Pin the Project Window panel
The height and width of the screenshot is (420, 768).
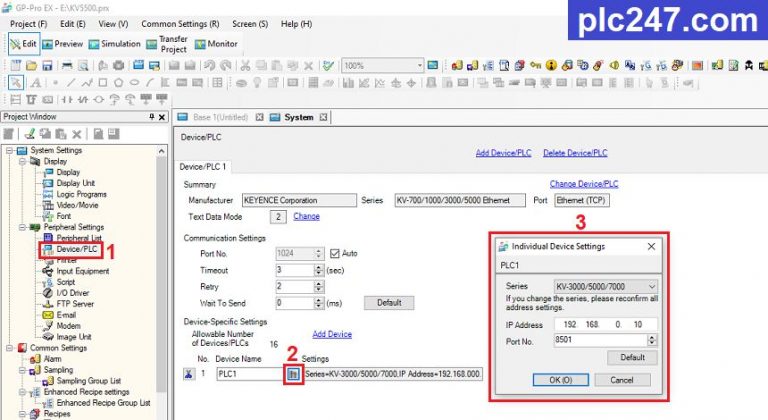[x=151, y=117]
